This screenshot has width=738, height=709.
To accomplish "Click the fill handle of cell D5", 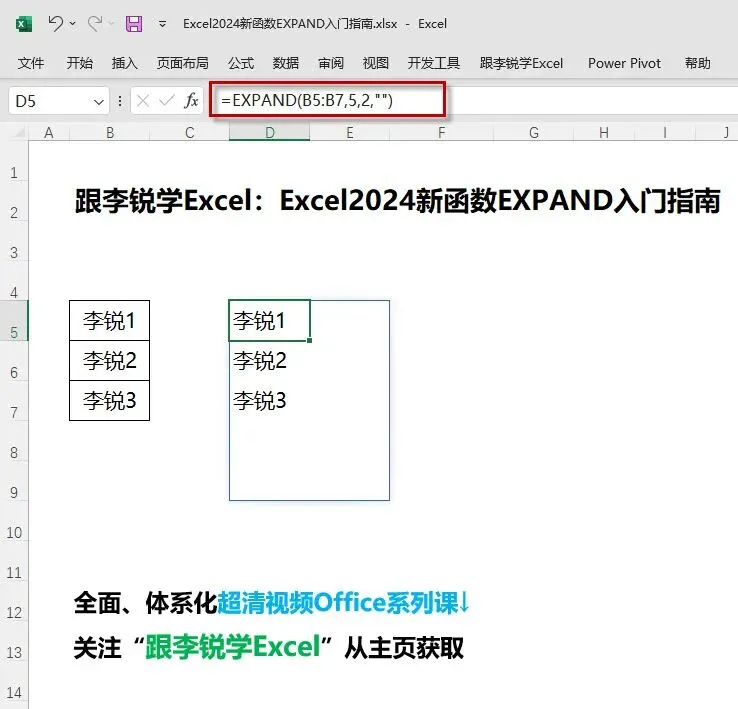I will pos(309,340).
